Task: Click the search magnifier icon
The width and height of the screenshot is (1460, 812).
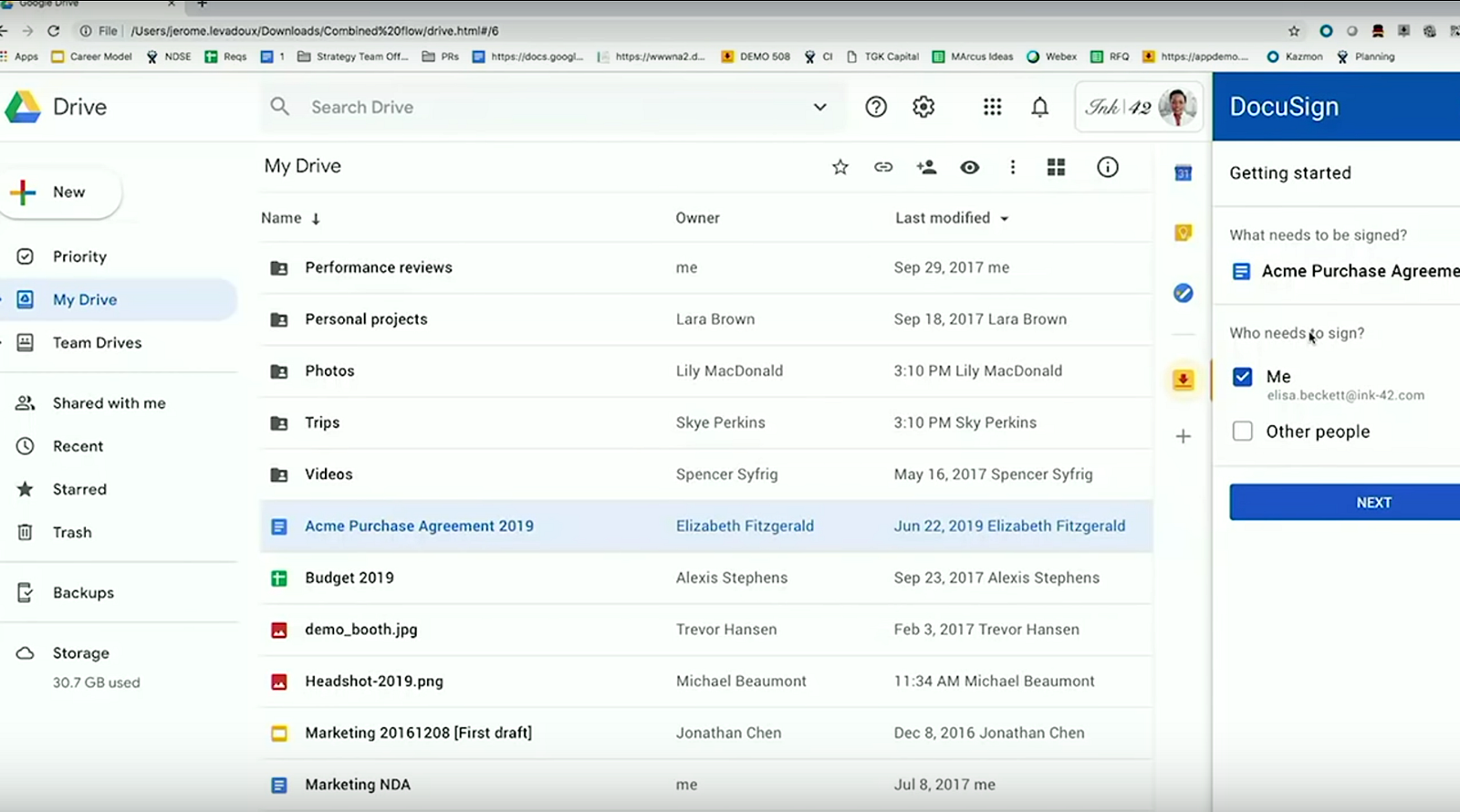Action: [280, 107]
